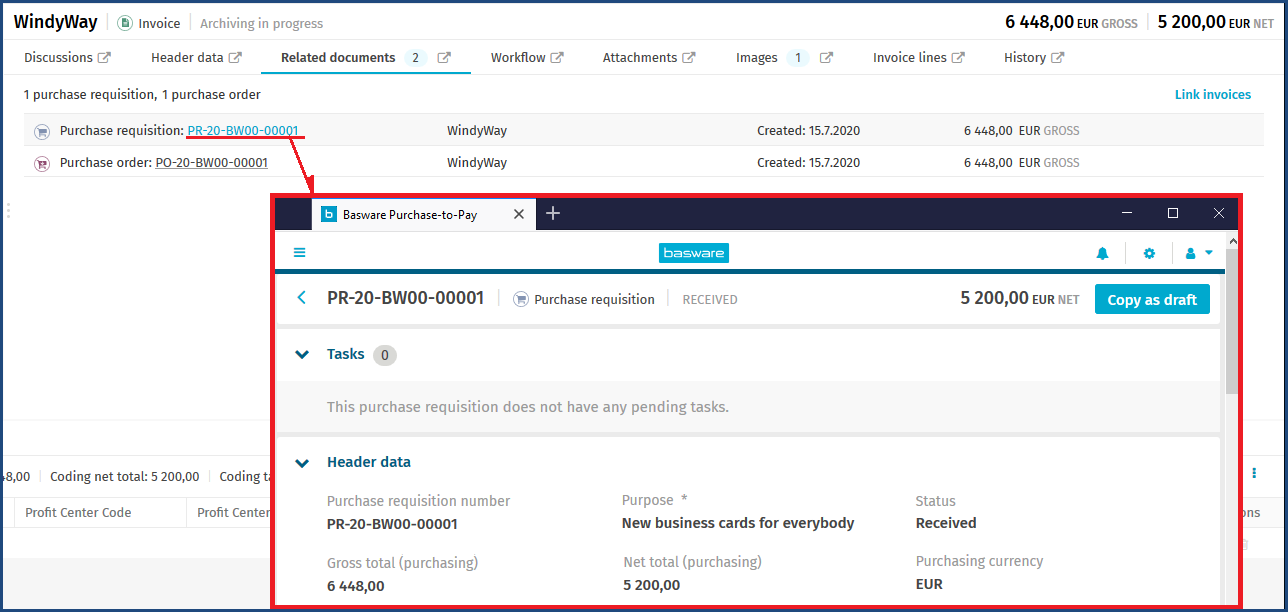Click the Gross total value 6 448,00 in Header data
1288x612 pixels.
pyautogui.click(x=356, y=586)
